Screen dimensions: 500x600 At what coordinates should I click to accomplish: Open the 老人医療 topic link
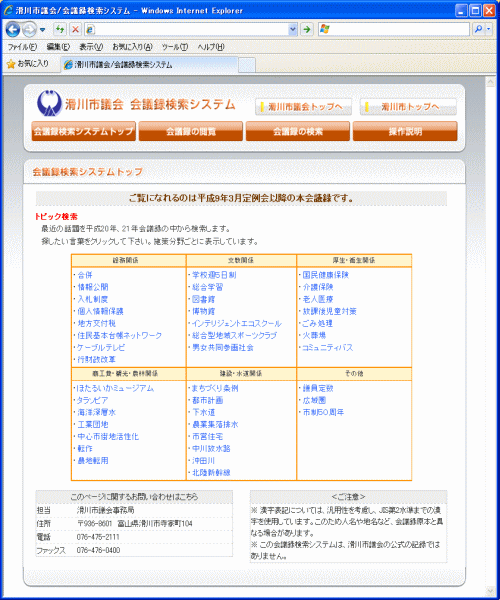318,299
